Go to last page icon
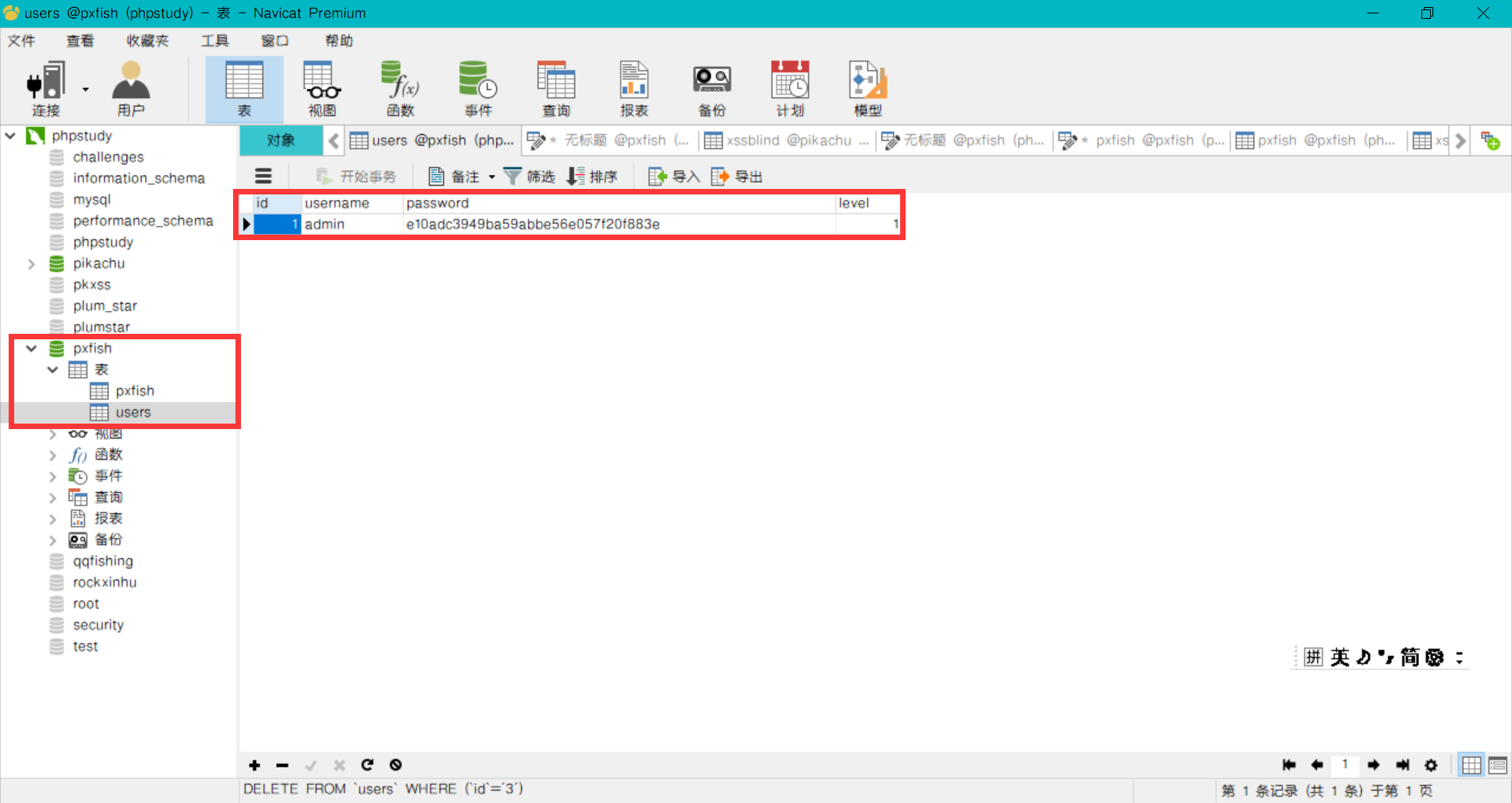Image resolution: width=1512 pixels, height=803 pixels. [1403, 765]
